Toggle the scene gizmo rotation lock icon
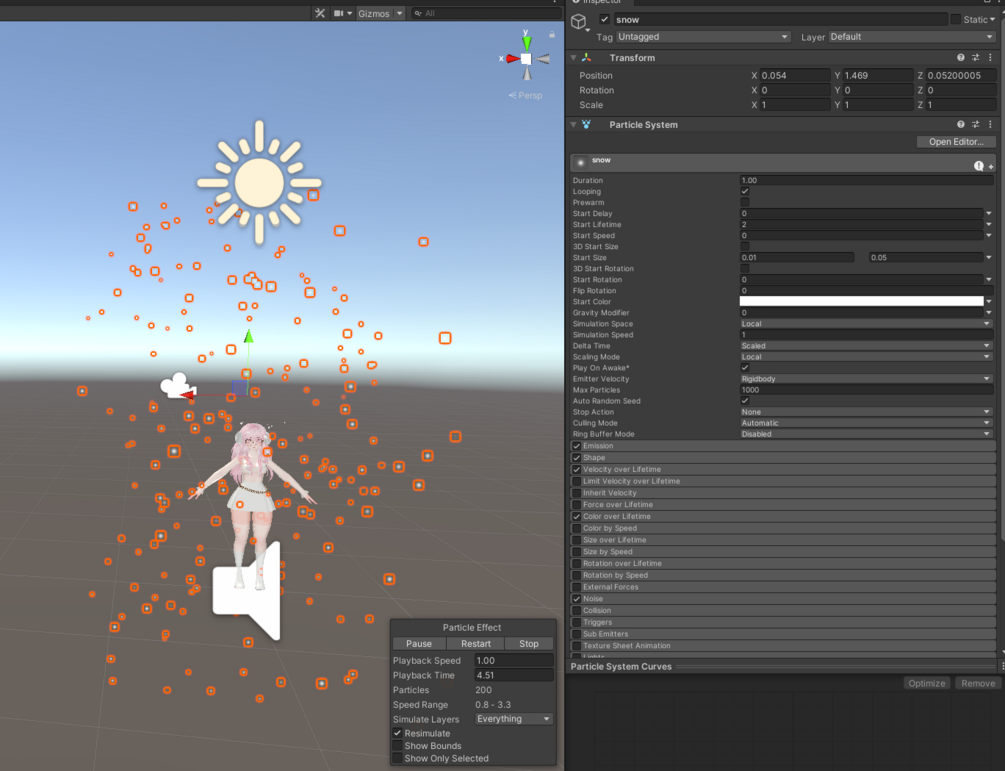This screenshot has width=1005, height=771. tap(552, 34)
